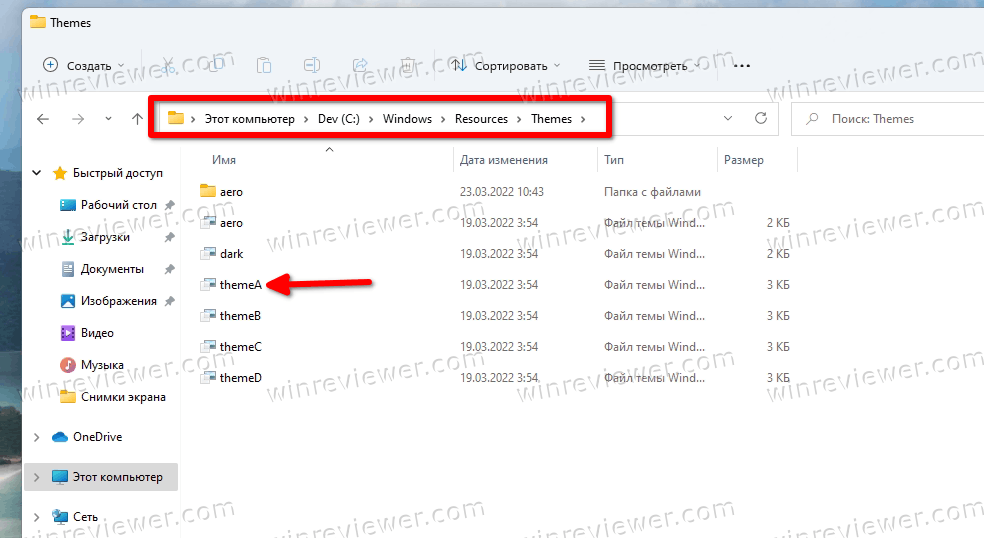Refresh the folder view

pyautogui.click(x=761, y=119)
